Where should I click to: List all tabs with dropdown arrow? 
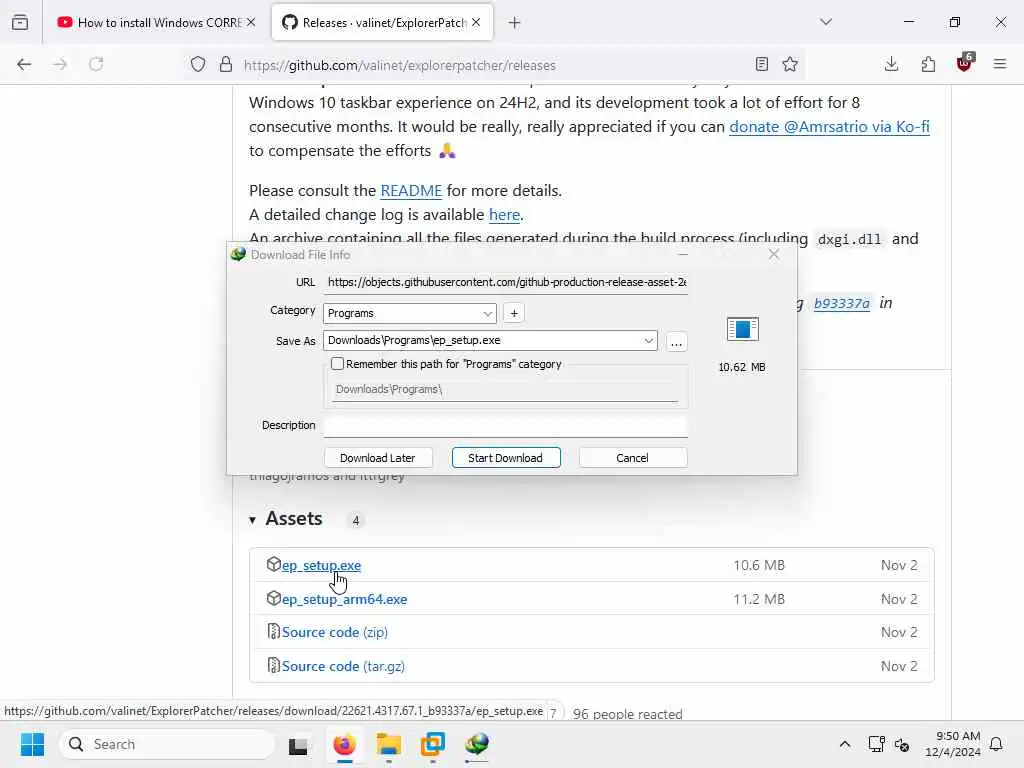[x=826, y=22]
